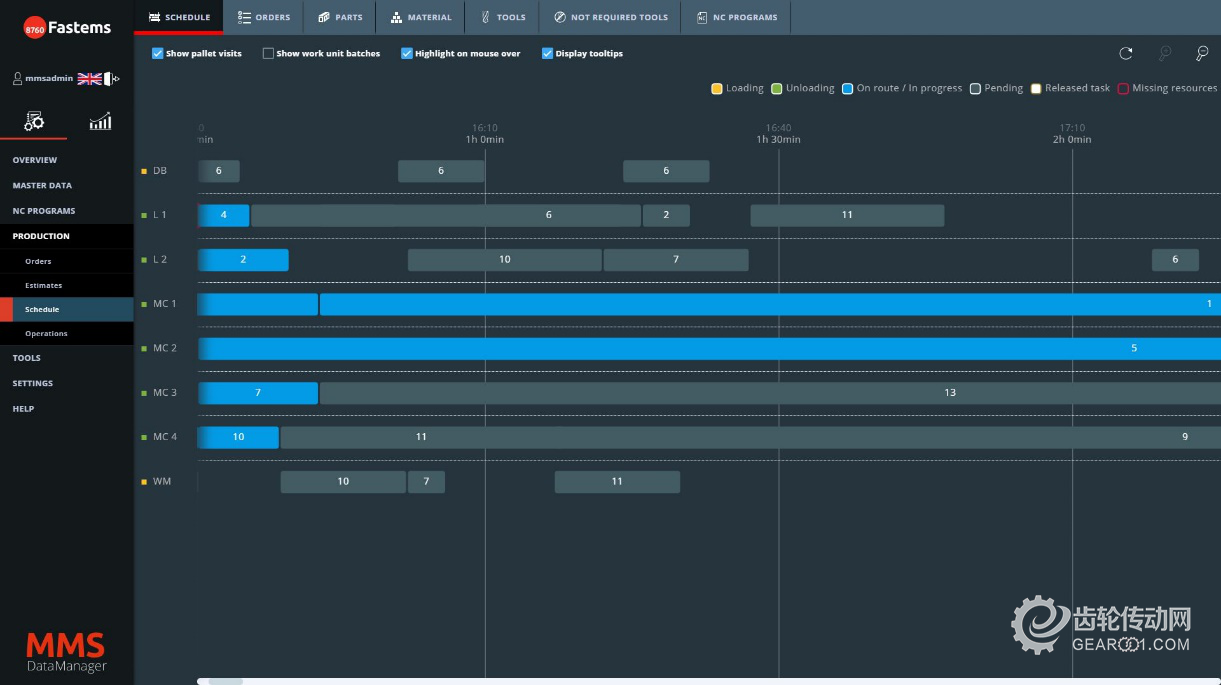The image size is (1221, 685).
Task: Go to Estimates under Production
Action: point(43,285)
